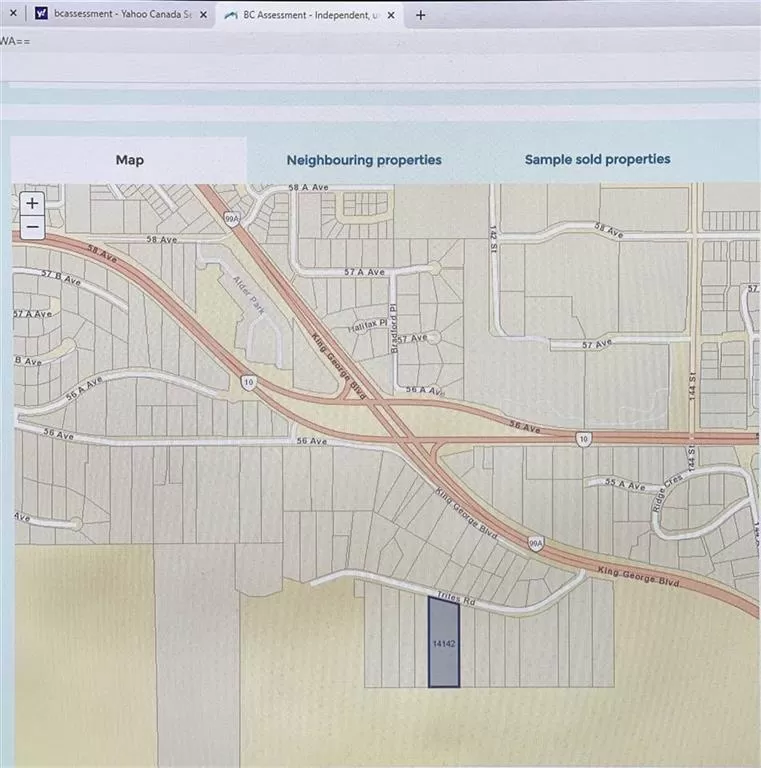Open the Neighbouring properties tab
The height and width of the screenshot is (768, 761).
(x=364, y=160)
